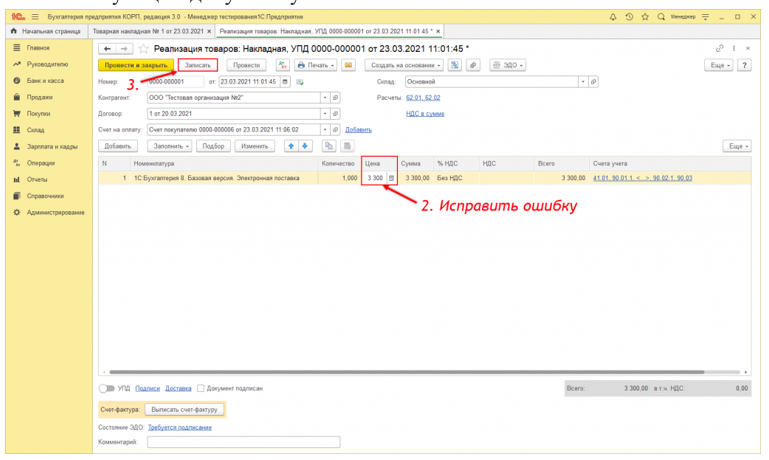The height and width of the screenshot is (460, 769).
Task: Open the Банк и касса section
Action: [45, 80]
